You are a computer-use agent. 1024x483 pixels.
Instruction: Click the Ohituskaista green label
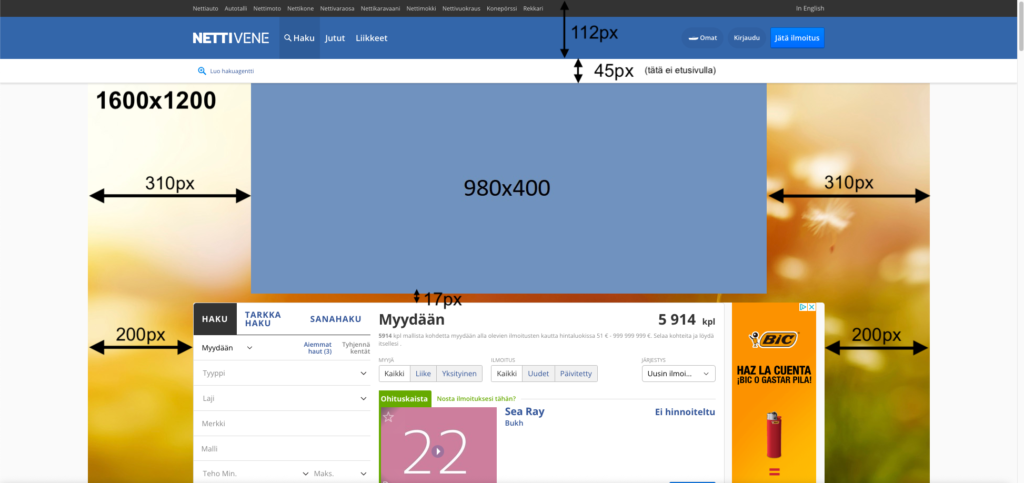pos(405,399)
